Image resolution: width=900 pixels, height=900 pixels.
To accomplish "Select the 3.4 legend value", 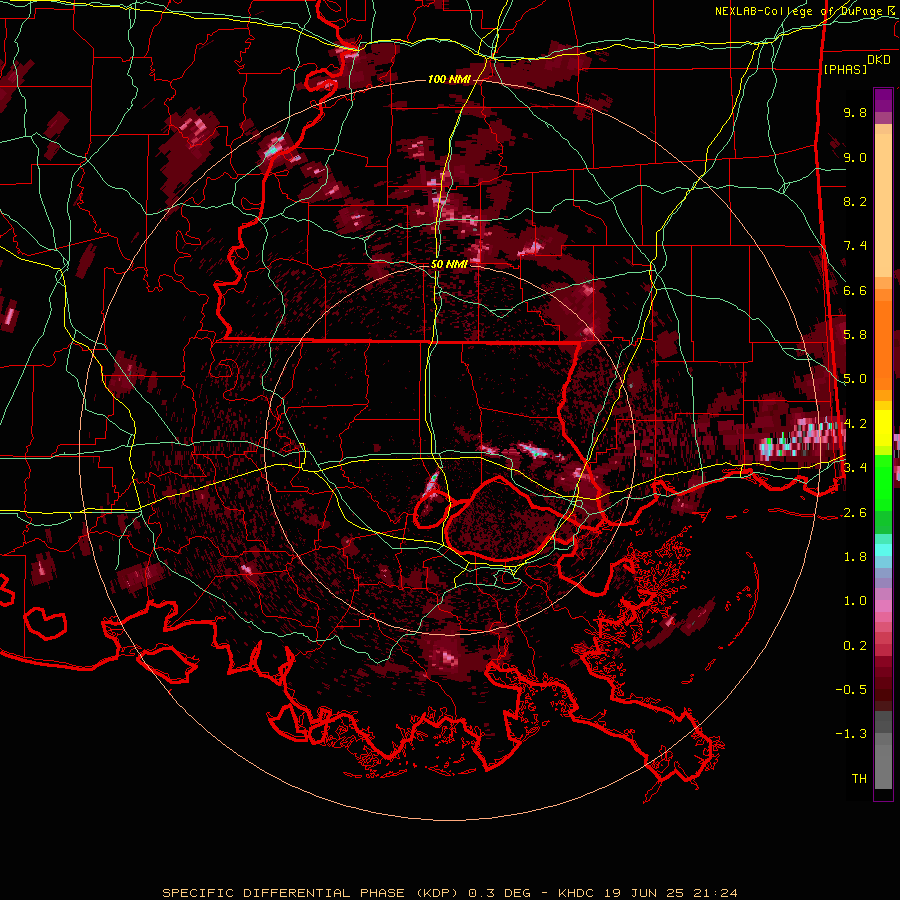I will pos(855,468).
